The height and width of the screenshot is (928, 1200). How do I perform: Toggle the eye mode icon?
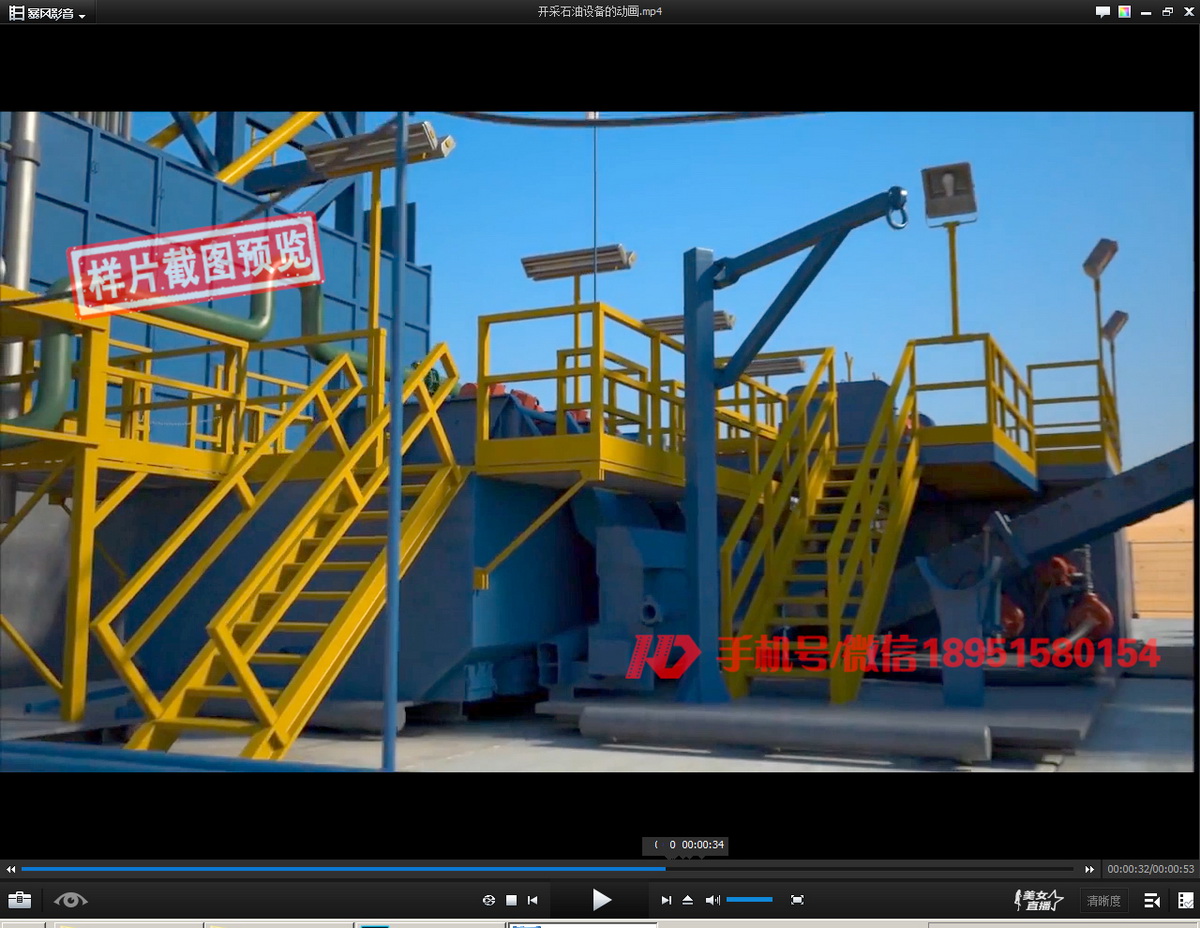tap(71, 900)
